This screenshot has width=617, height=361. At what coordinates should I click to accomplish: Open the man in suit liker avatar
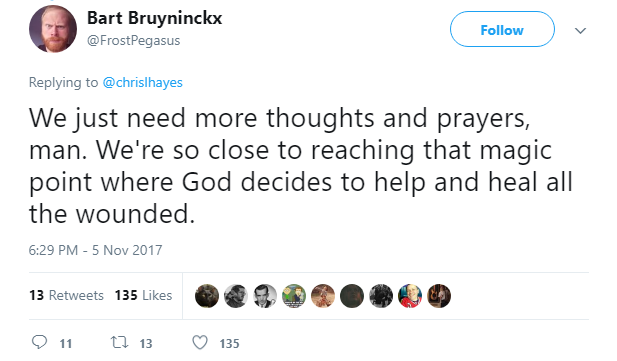click(265, 296)
